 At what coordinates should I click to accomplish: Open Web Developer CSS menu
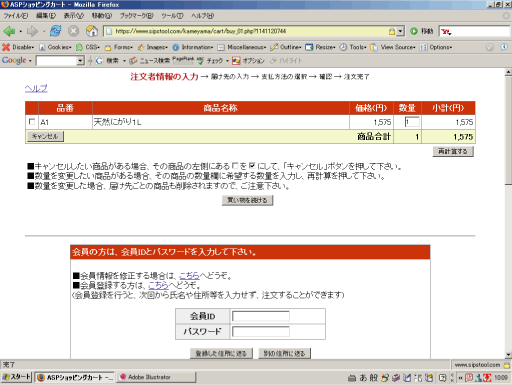(x=88, y=47)
